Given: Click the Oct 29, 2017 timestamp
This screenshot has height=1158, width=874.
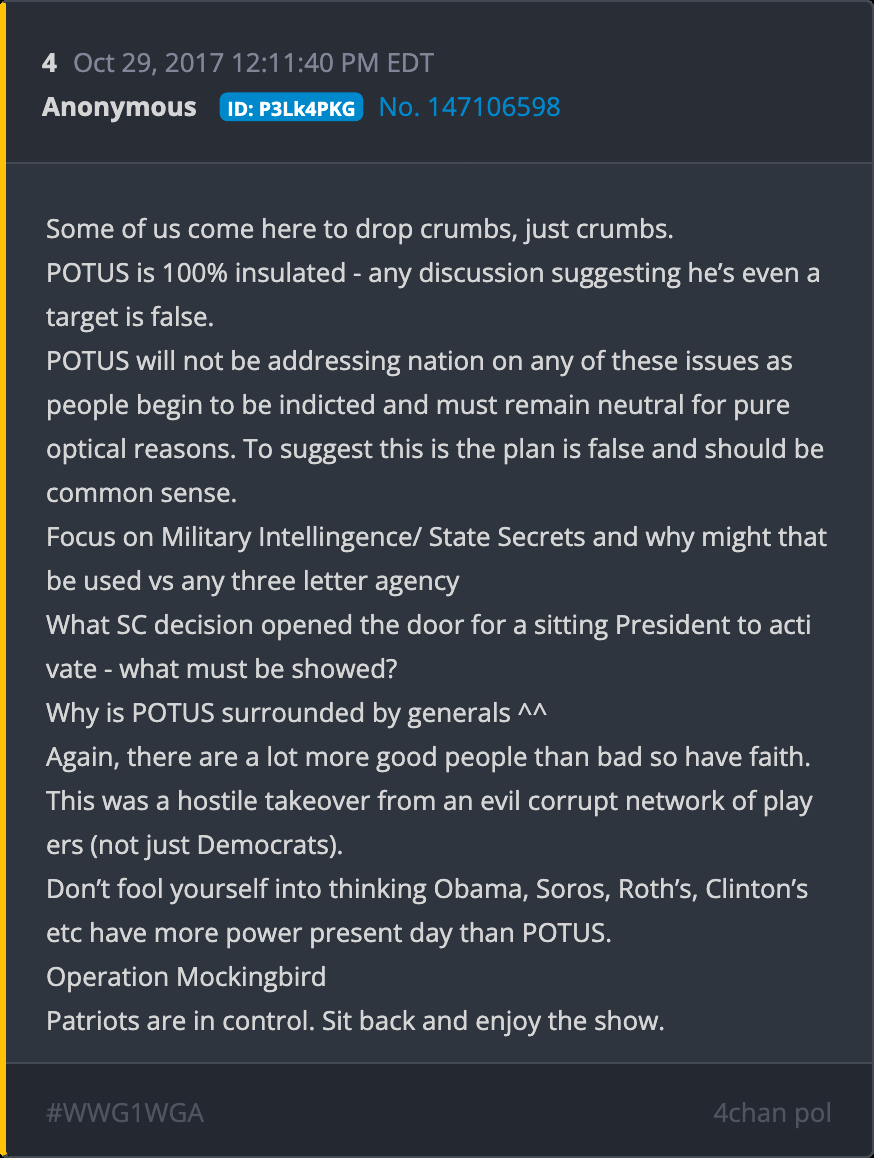Looking at the screenshot, I should tap(253, 63).
